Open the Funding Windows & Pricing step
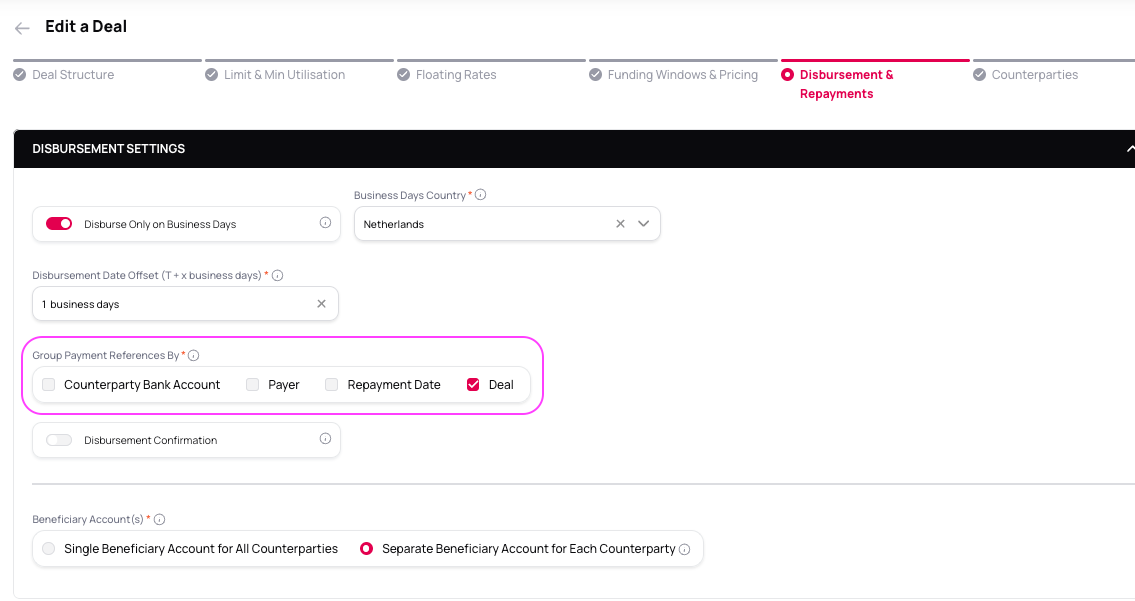Viewport: 1135px width, 601px height. (682, 75)
